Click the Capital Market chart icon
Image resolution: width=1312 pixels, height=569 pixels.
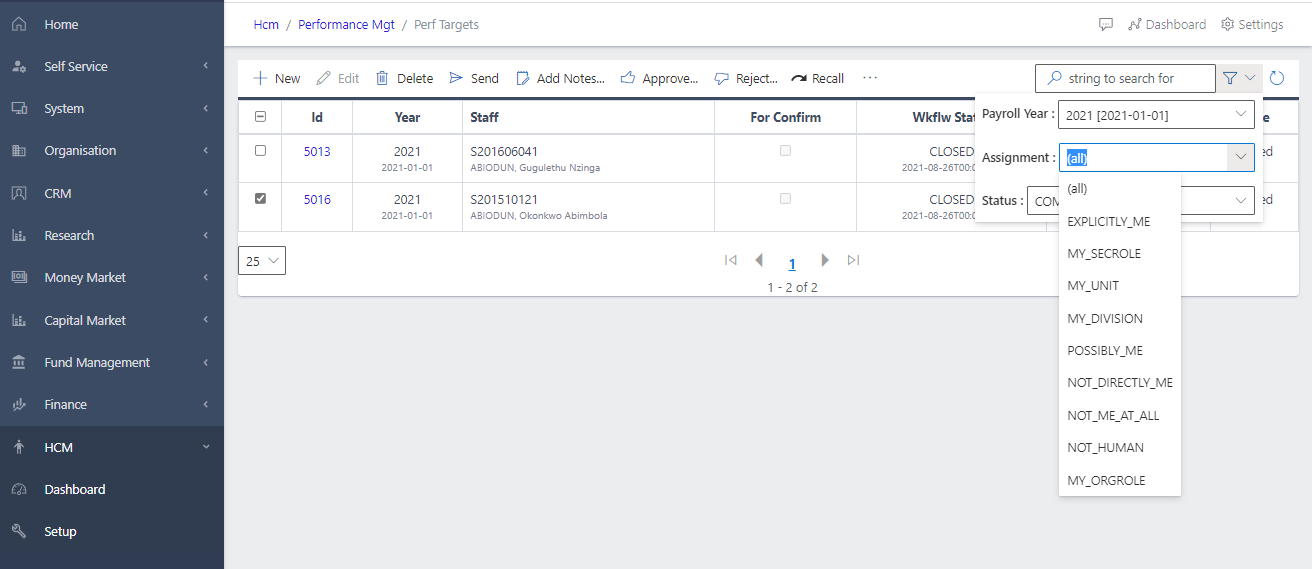(19, 321)
